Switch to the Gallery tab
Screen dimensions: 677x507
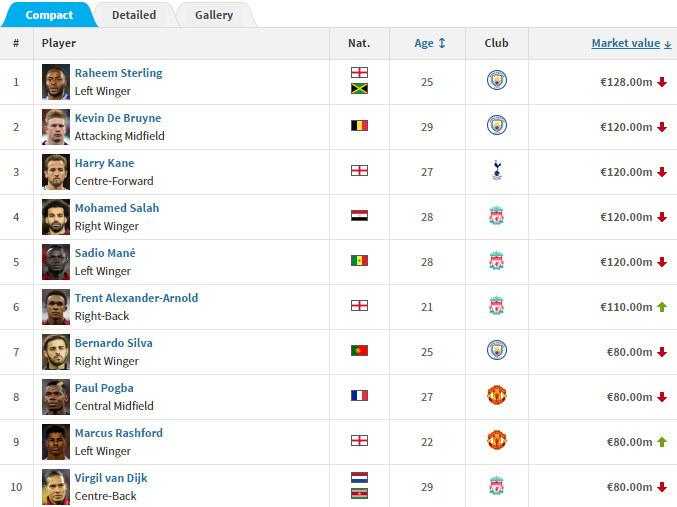click(214, 15)
